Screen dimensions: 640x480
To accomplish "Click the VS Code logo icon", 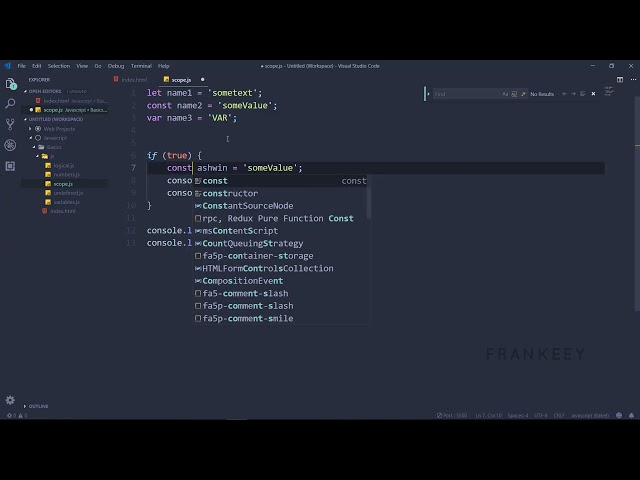I will pyautogui.click(x=7, y=66).
